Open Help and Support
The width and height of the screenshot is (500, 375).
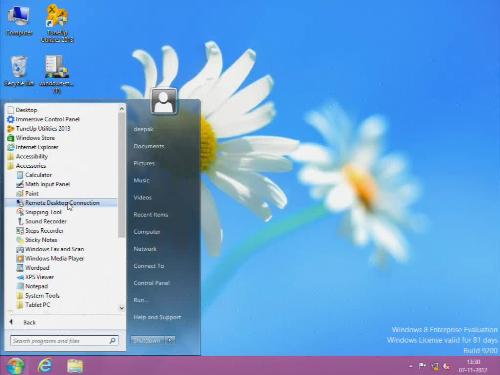(x=157, y=317)
